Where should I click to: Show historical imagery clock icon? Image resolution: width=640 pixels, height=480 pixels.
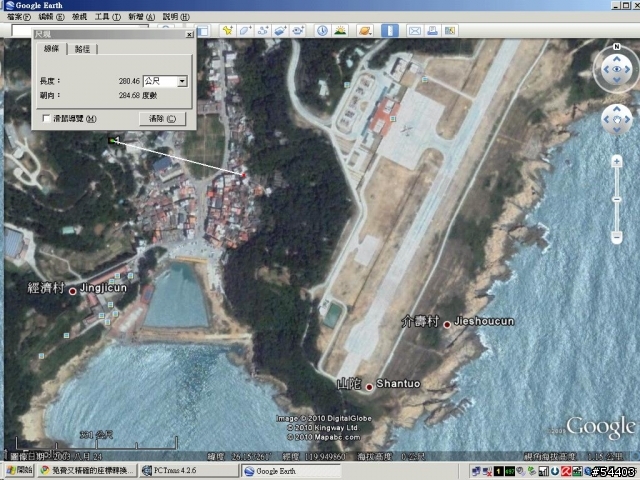point(322,31)
